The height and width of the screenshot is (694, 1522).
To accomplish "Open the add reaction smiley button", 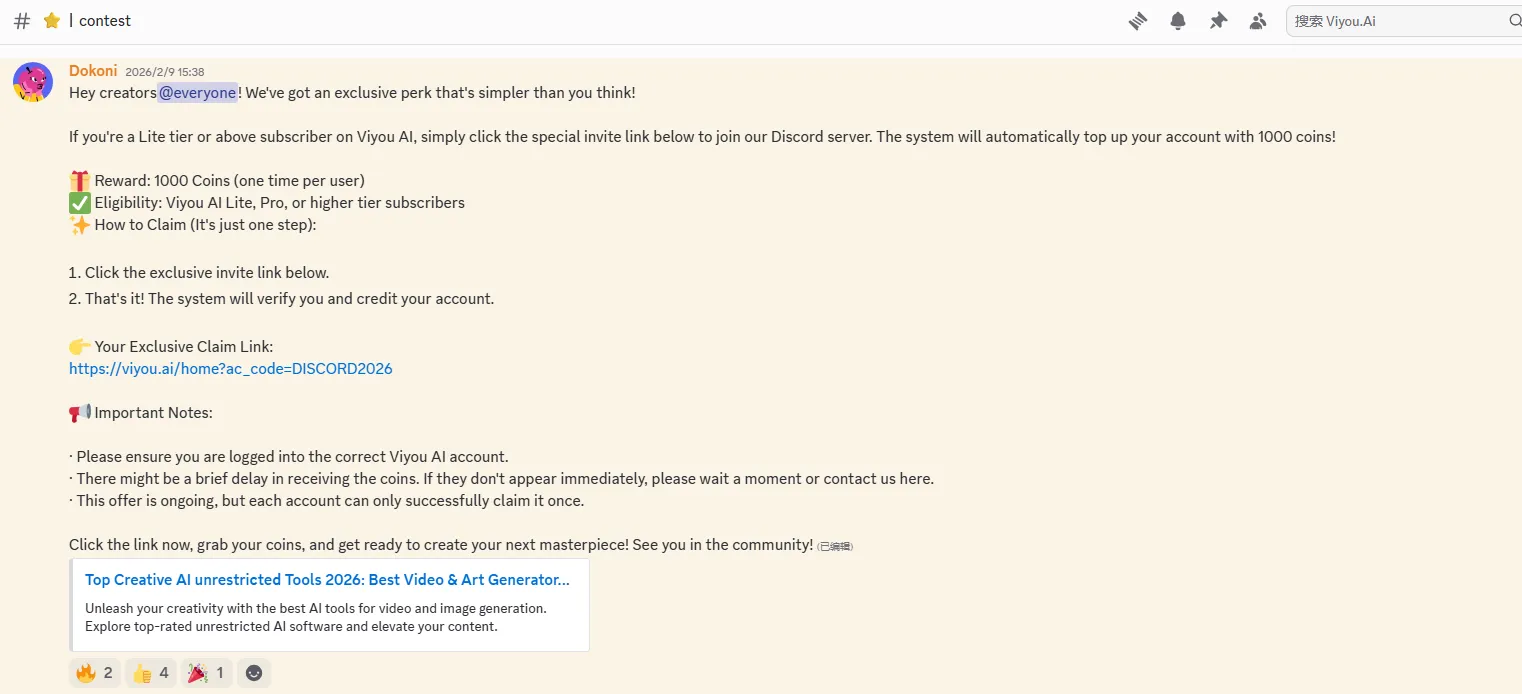I will [254, 673].
